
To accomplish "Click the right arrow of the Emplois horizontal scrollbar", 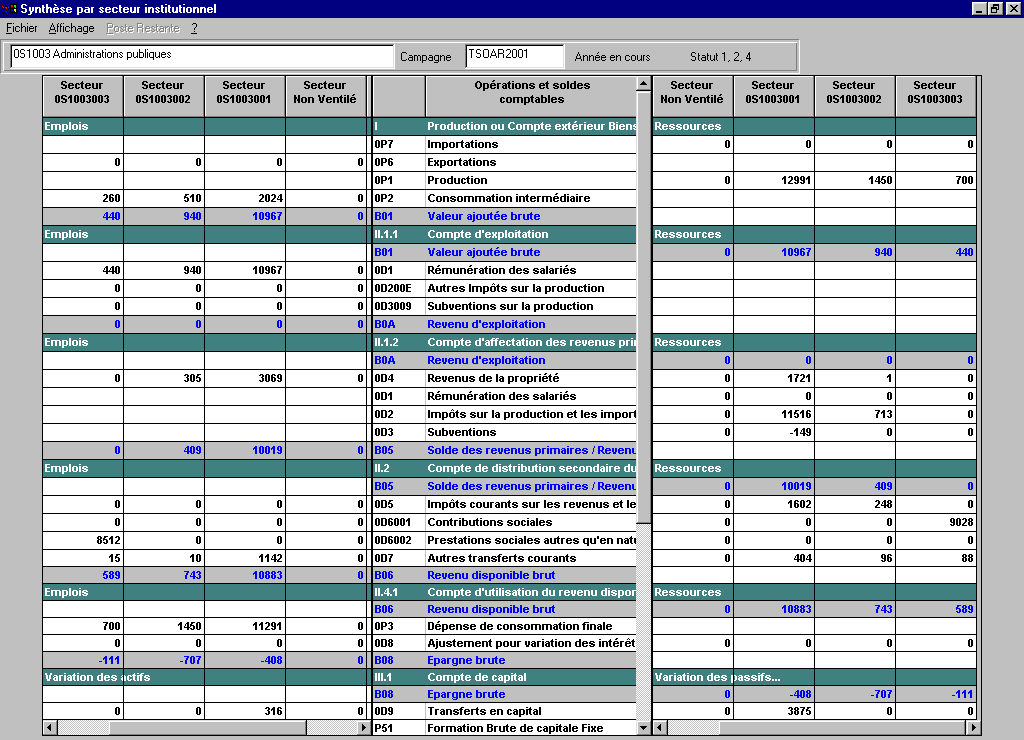I will coord(364,728).
